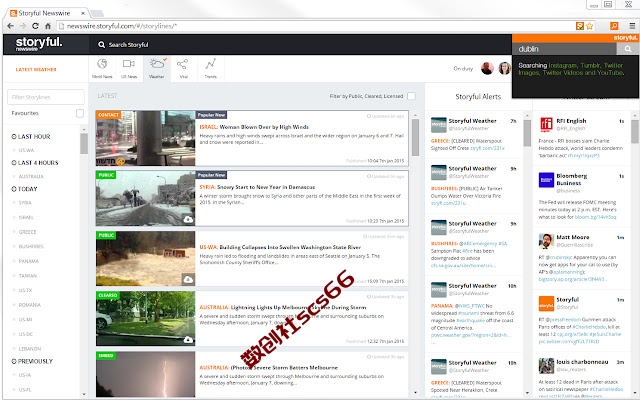
Task: Open Building Collapses Into Swollen Washington State River
Action: [290, 247]
